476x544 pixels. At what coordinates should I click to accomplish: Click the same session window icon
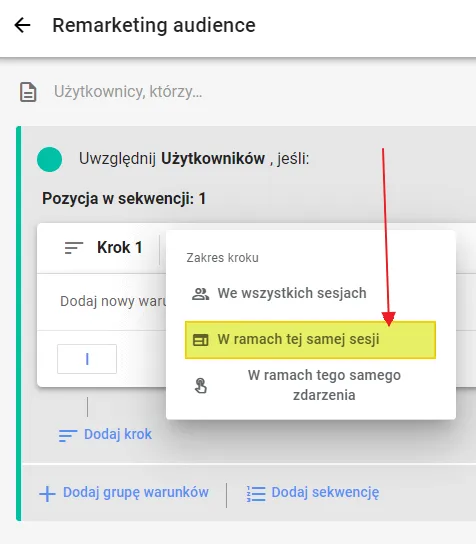click(201, 340)
